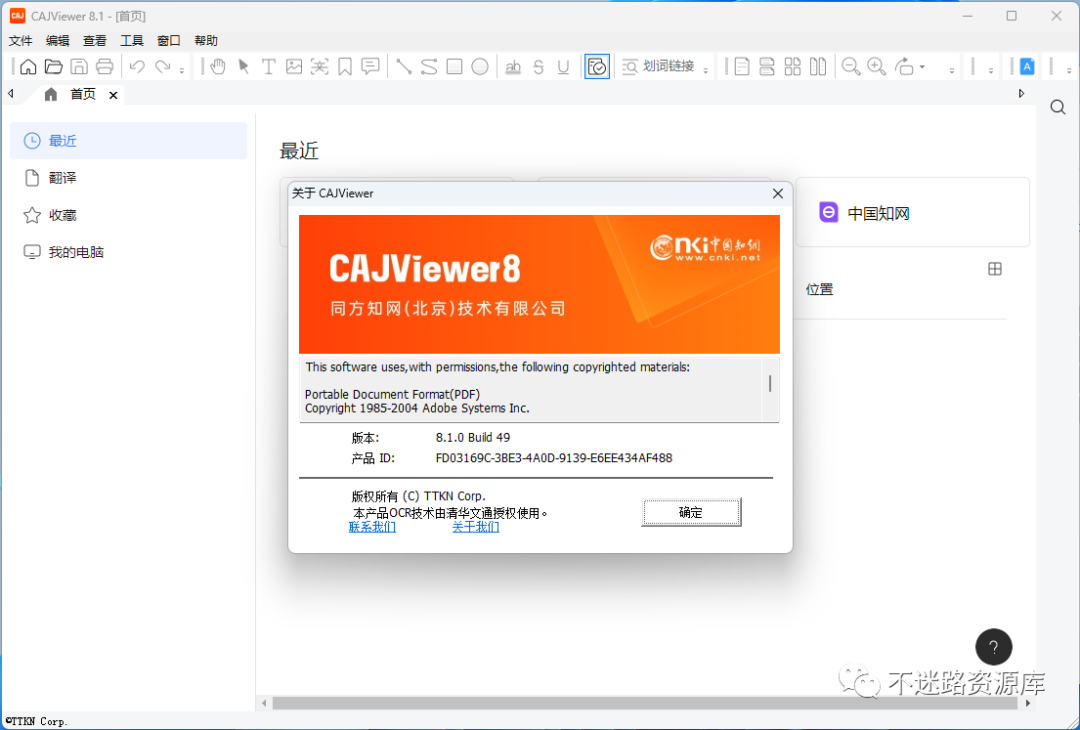Expand overflow after 划词链接
The image size is (1080, 730).
coord(706,70)
